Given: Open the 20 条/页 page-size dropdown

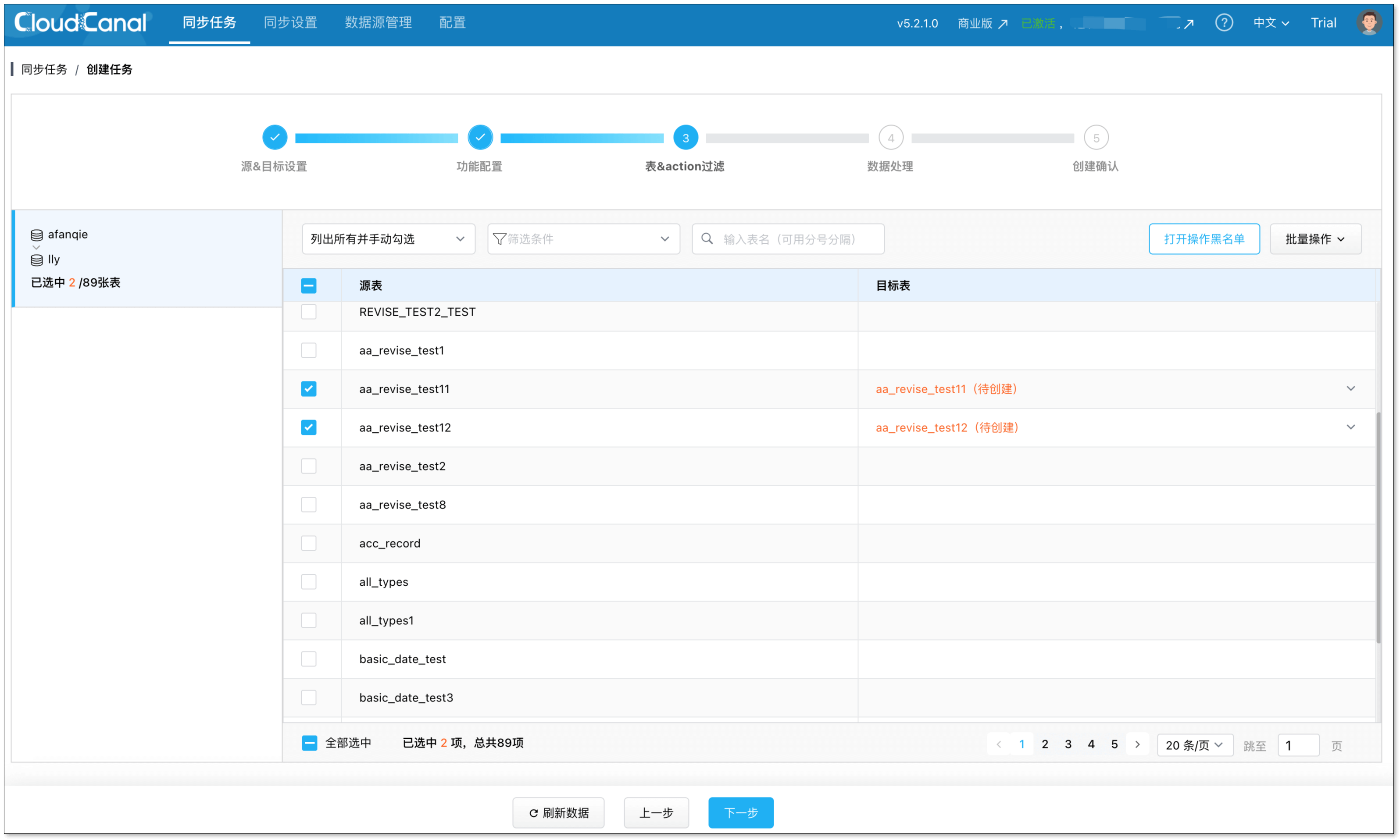Looking at the screenshot, I should click(x=1194, y=745).
